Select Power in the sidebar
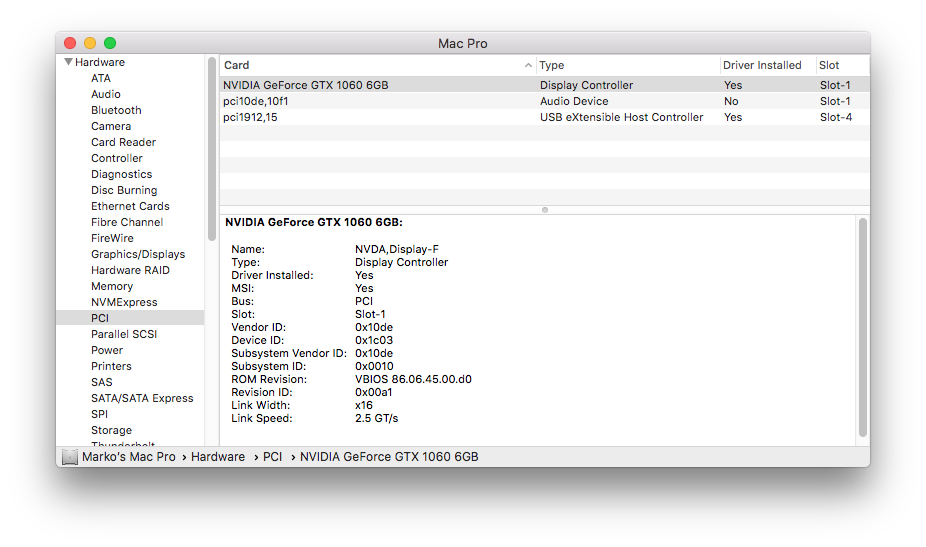This screenshot has width=926, height=547. pyautogui.click(x=107, y=350)
